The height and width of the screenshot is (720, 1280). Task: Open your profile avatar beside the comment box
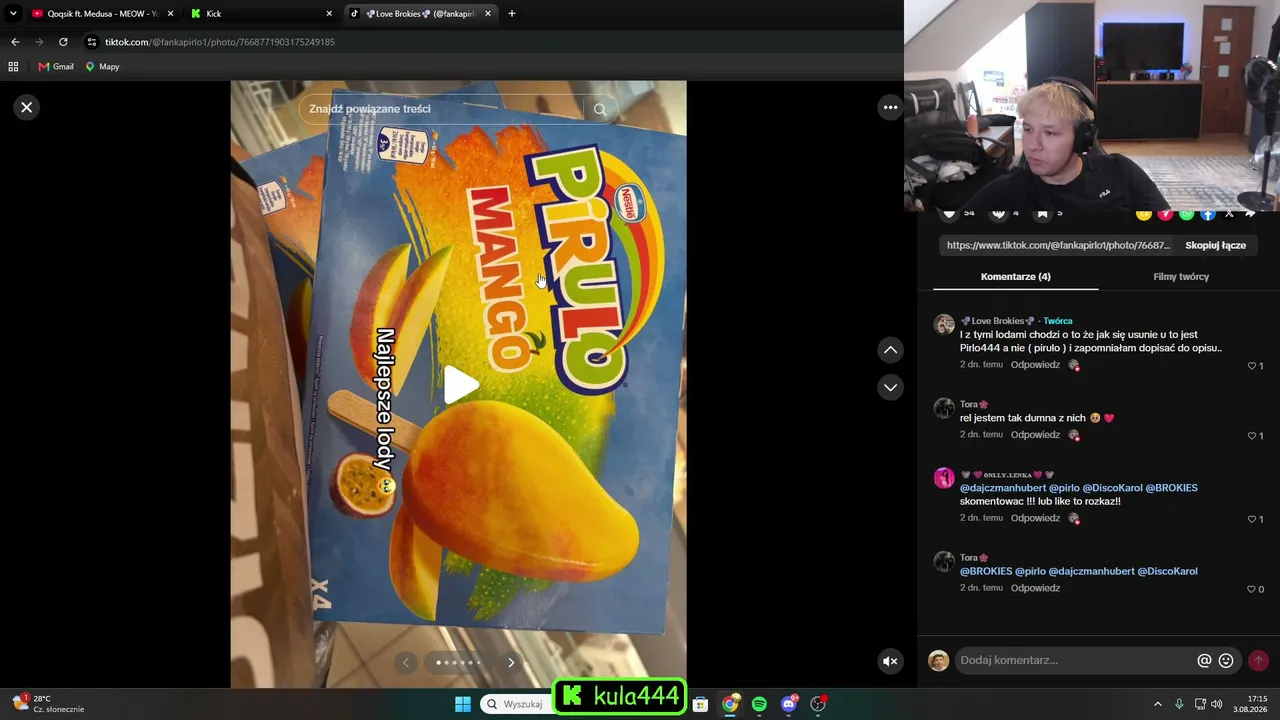938,660
